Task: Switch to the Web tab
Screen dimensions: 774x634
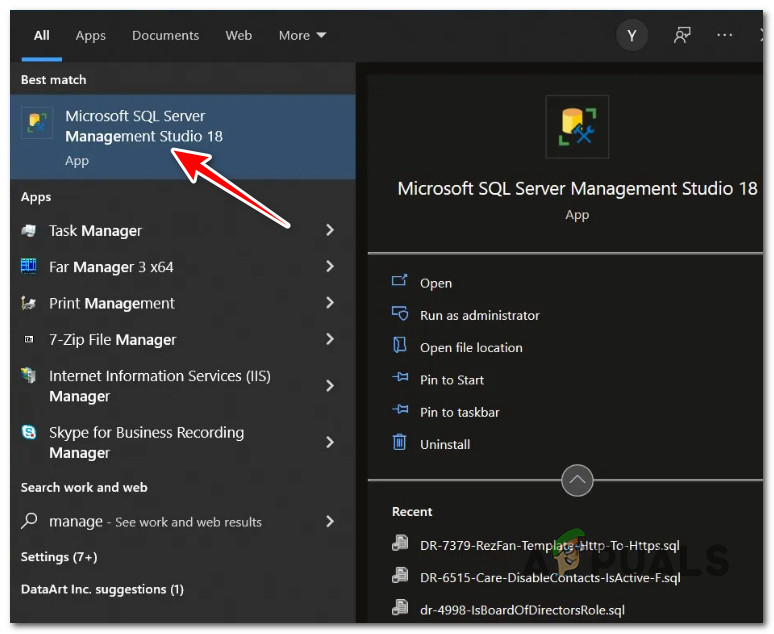Action: (x=238, y=36)
